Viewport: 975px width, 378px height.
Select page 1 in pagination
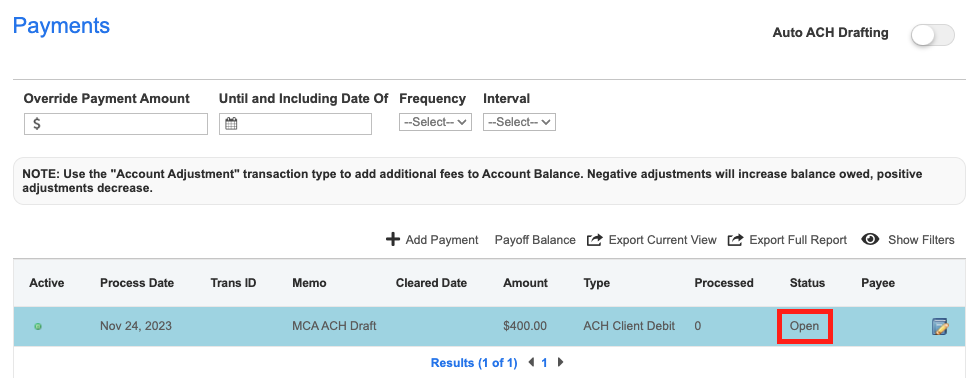coord(544,363)
